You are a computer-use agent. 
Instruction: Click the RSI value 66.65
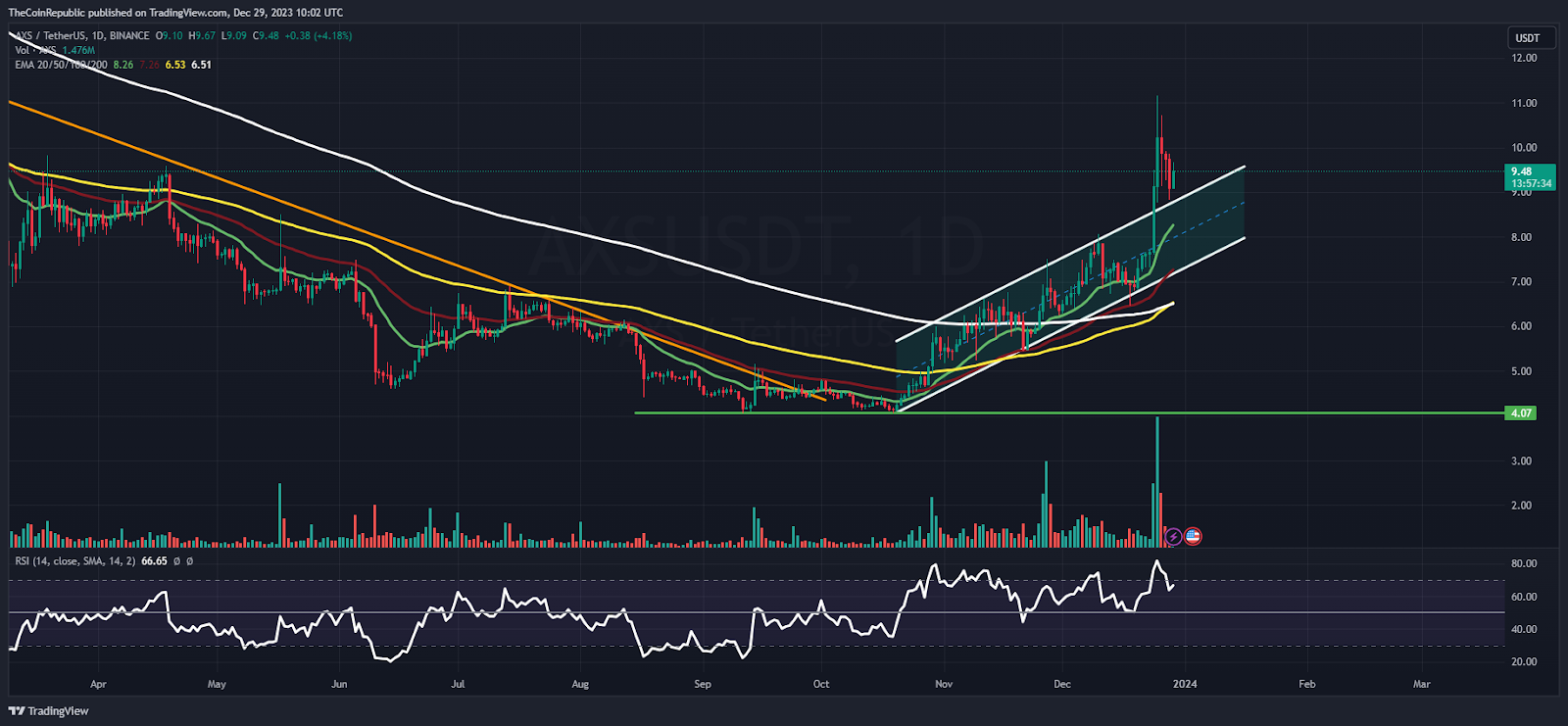pyautogui.click(x=154, y=561)
